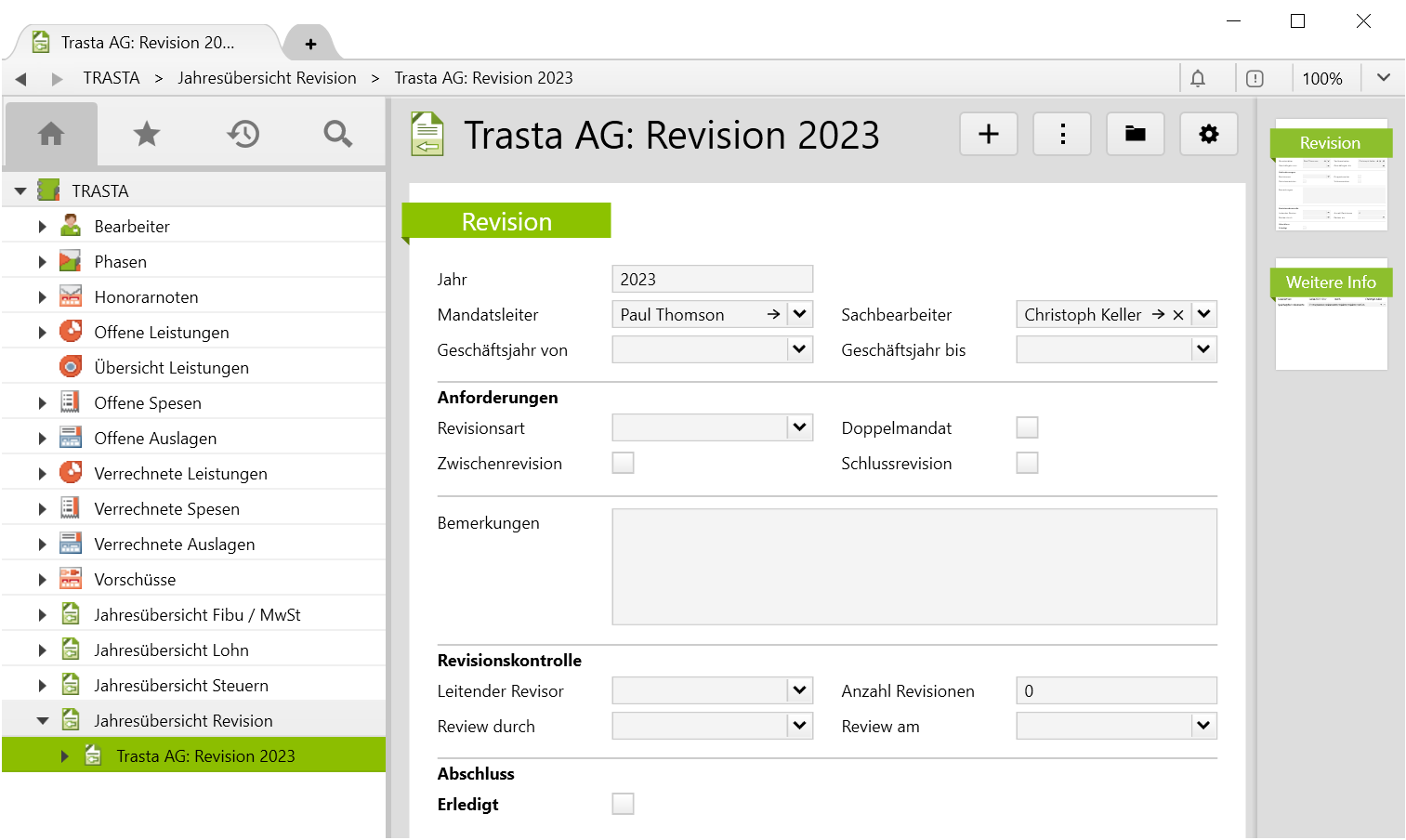
Task: Click the folder icon button
Action: (1136, 134)
